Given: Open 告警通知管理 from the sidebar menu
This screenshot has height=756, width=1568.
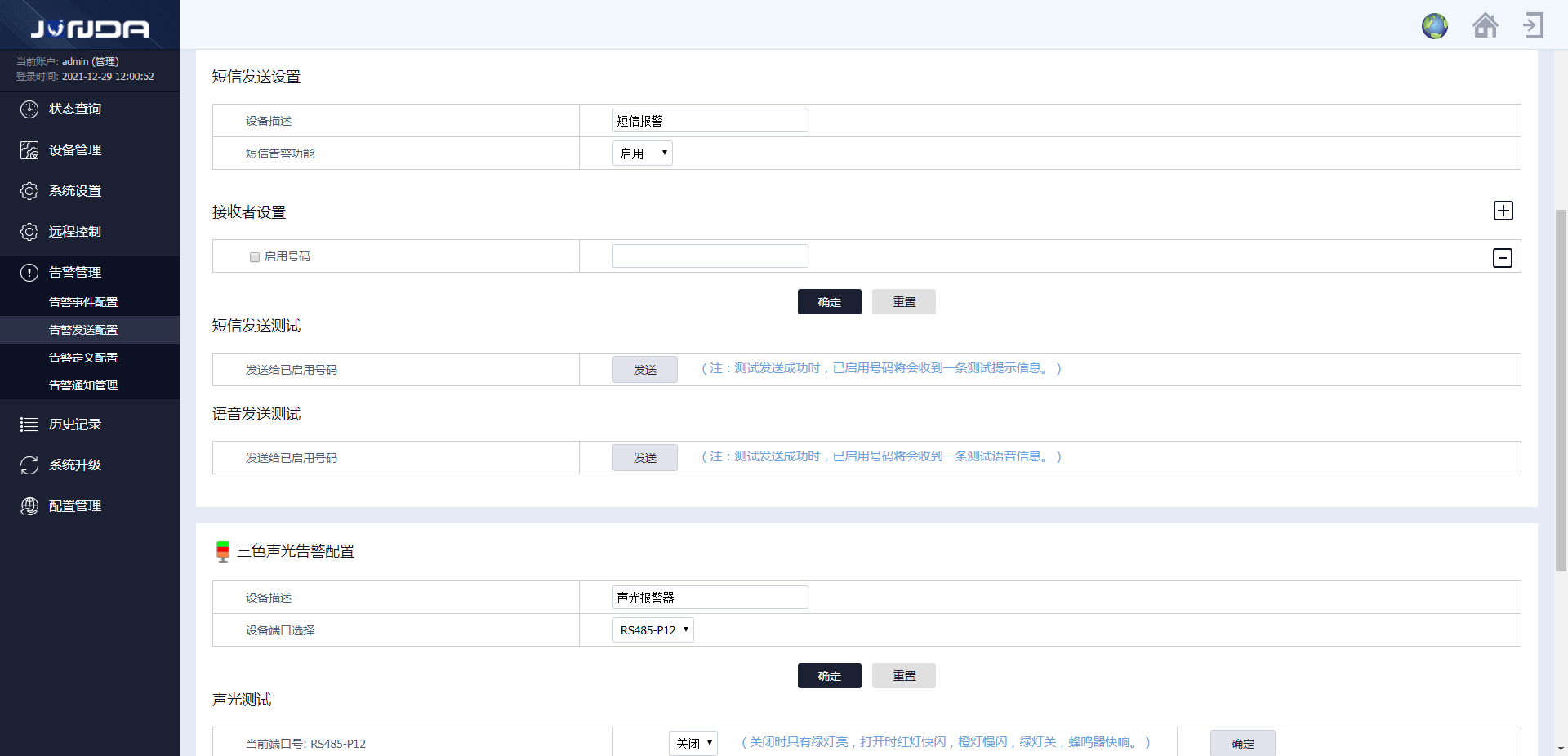Looking at the screenshot, I should 82,385.
